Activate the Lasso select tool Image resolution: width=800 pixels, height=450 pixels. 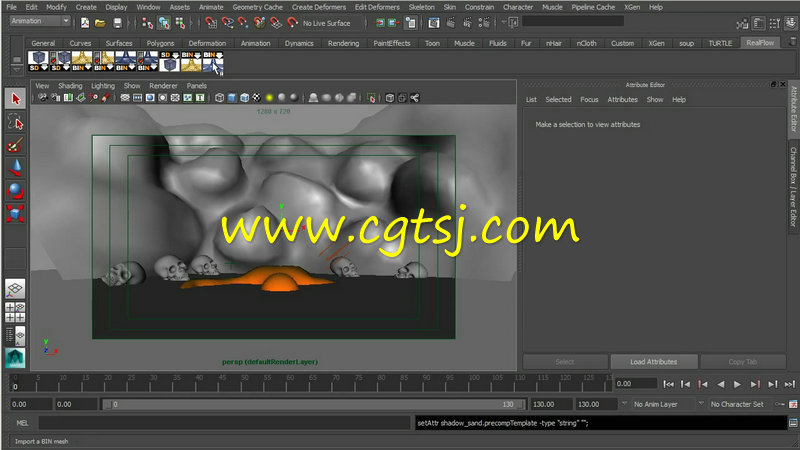(x=15, y=122)
